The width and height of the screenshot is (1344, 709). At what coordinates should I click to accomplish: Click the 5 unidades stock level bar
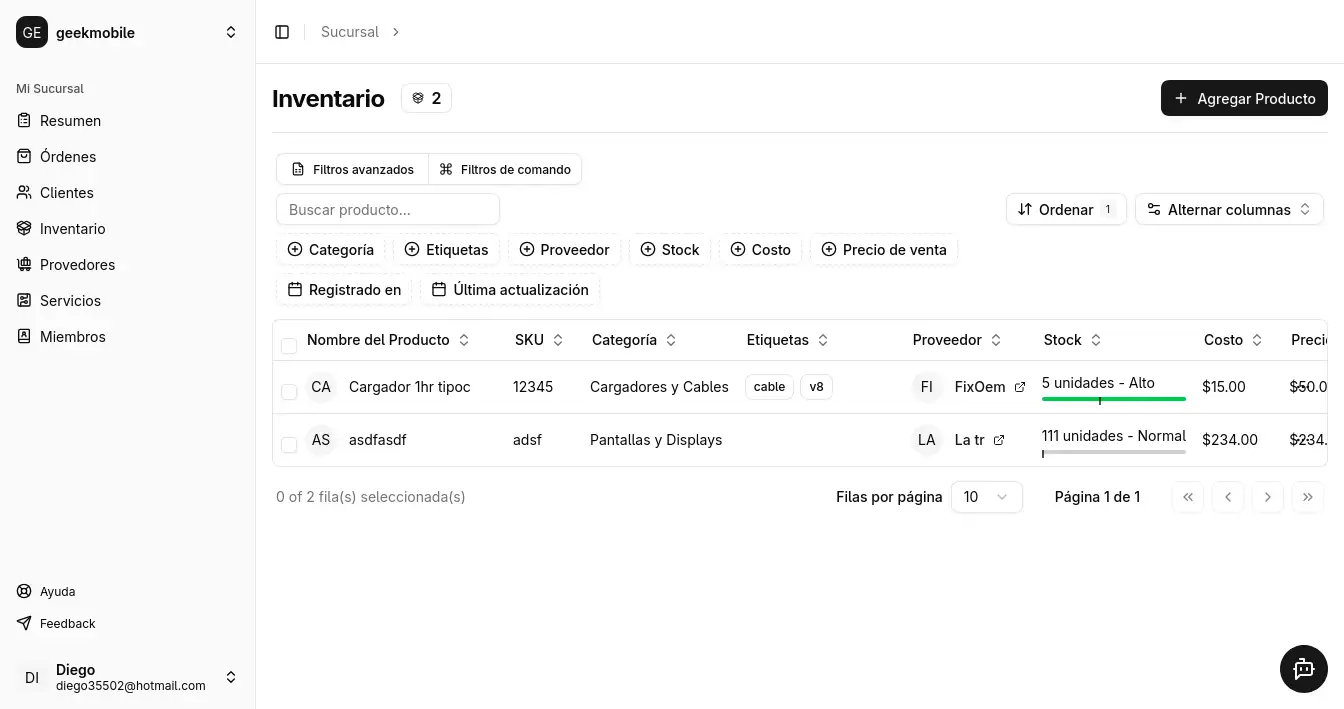tap(1113, 399)
